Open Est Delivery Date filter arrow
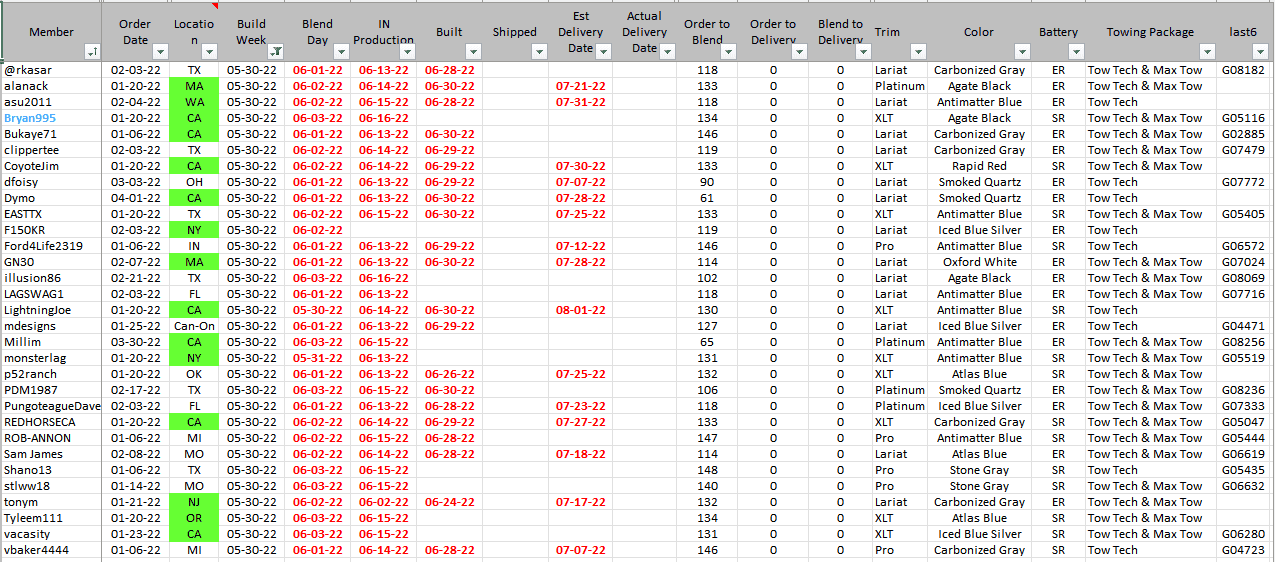 click(604, 52)
